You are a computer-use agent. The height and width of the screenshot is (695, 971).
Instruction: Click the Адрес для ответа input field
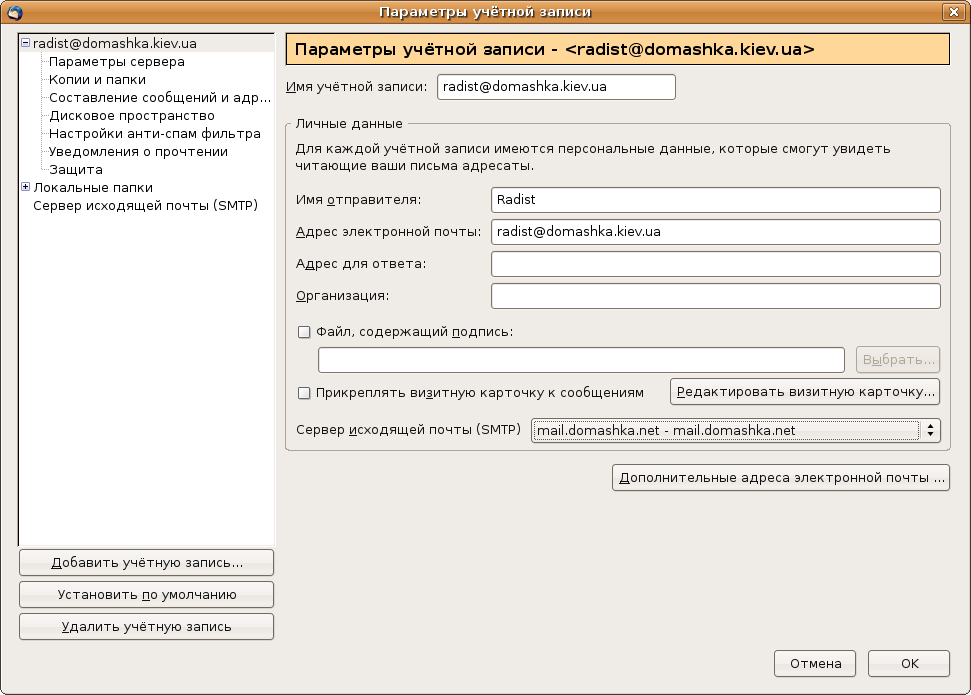[715, 264]
